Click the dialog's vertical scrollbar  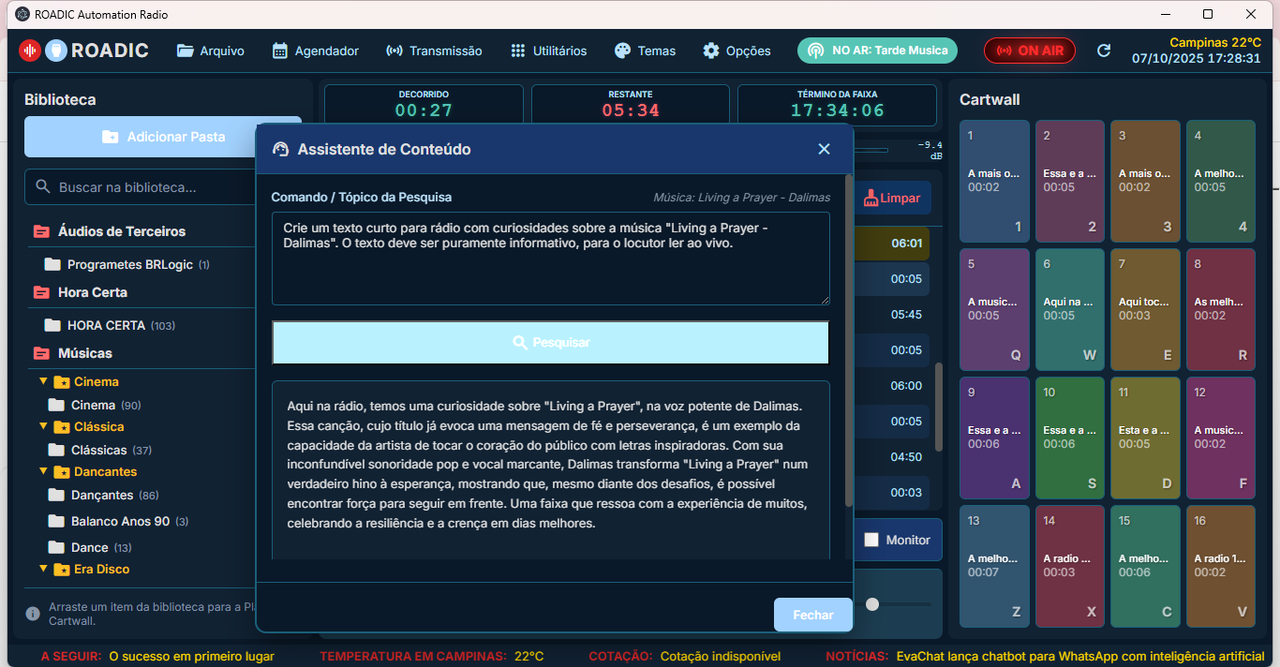pyautogui.click(x=849, y=340)
